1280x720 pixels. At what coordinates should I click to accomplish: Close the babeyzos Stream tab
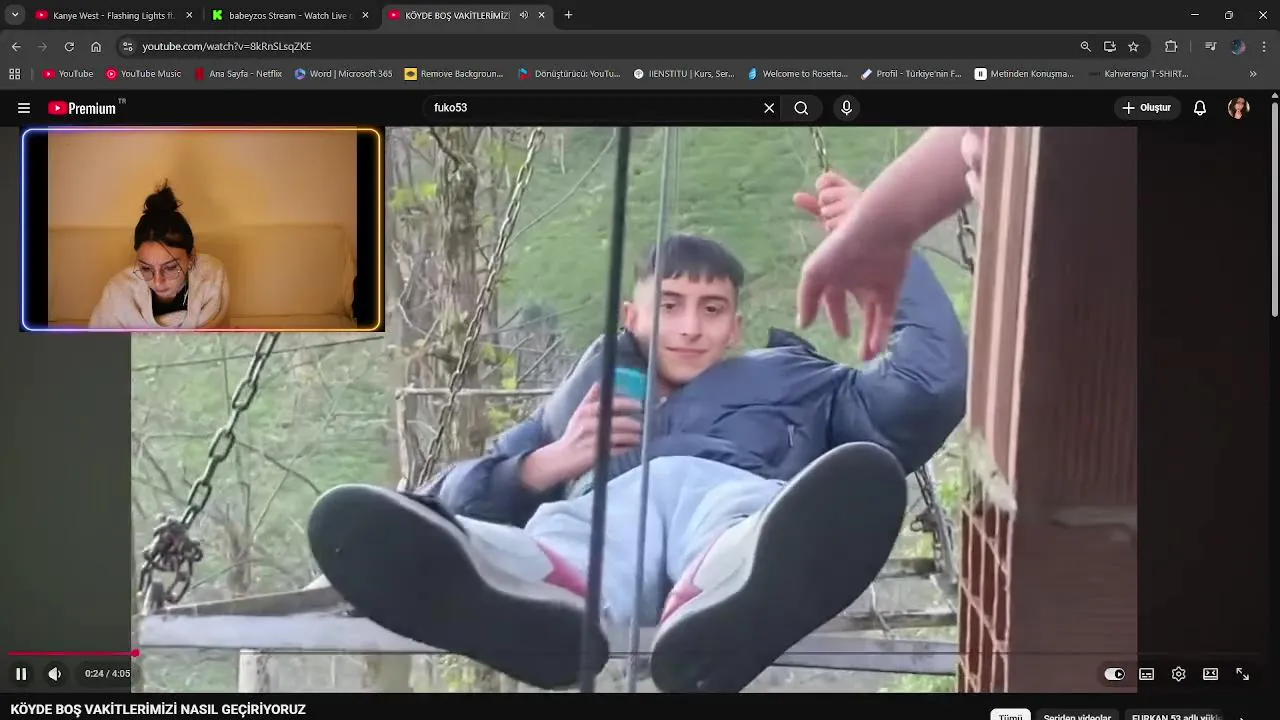click(365, 15)
